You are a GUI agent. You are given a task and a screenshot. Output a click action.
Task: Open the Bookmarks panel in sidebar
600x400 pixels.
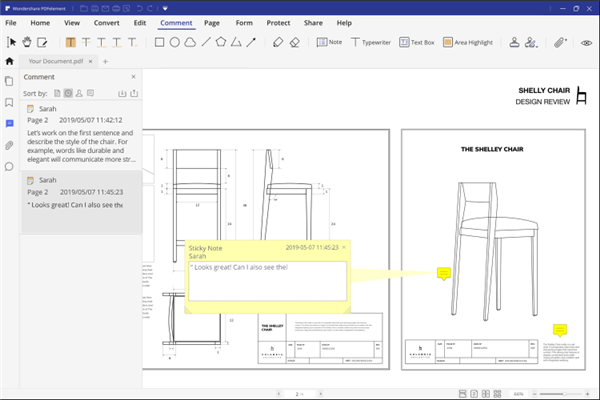pyautogui.click(x=9, y=102)
